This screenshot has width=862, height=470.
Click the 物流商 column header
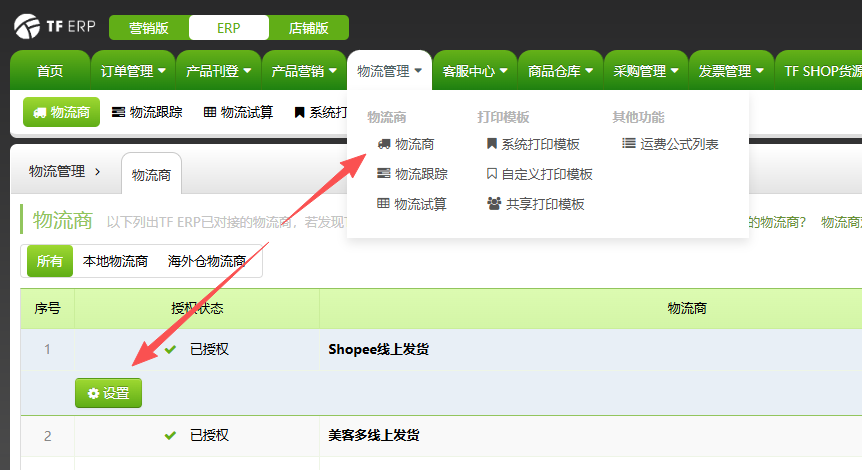(687, 308)
